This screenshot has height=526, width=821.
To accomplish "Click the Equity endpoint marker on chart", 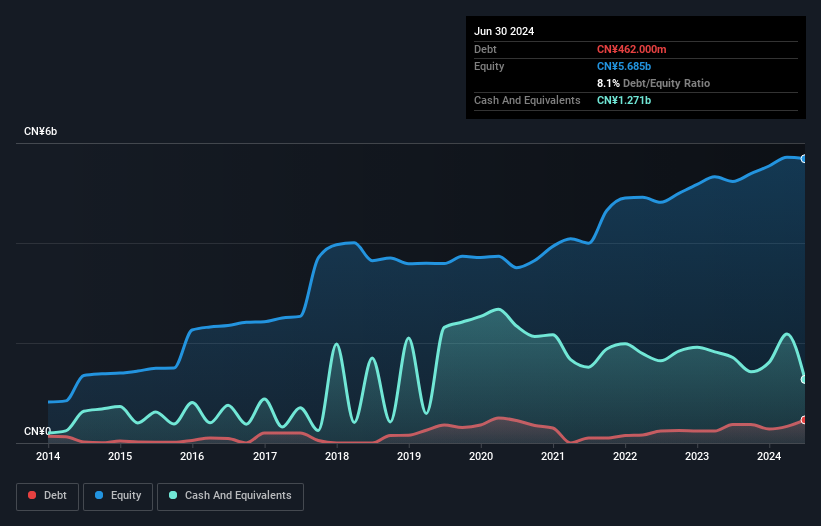I will (804, 159).
